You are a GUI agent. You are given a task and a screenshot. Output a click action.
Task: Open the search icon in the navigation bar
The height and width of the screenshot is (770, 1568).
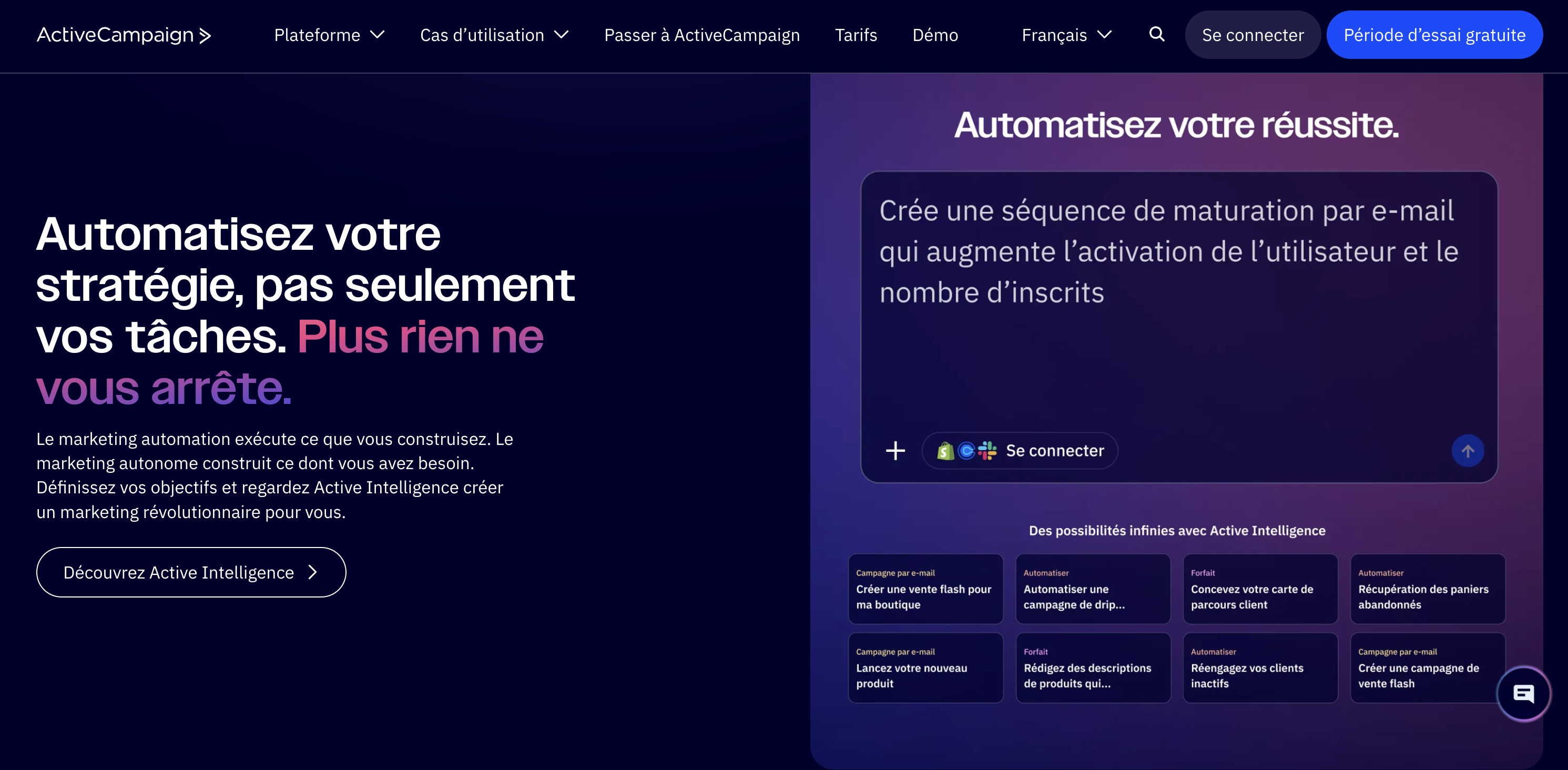(x=1156, y=35)
